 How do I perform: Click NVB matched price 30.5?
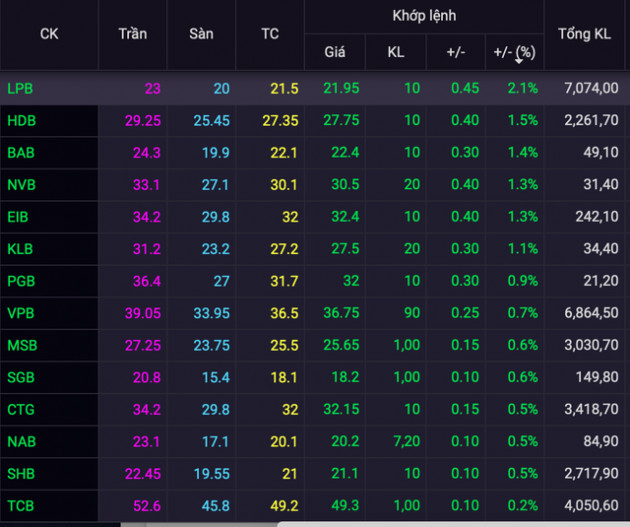tap(345, 184)
